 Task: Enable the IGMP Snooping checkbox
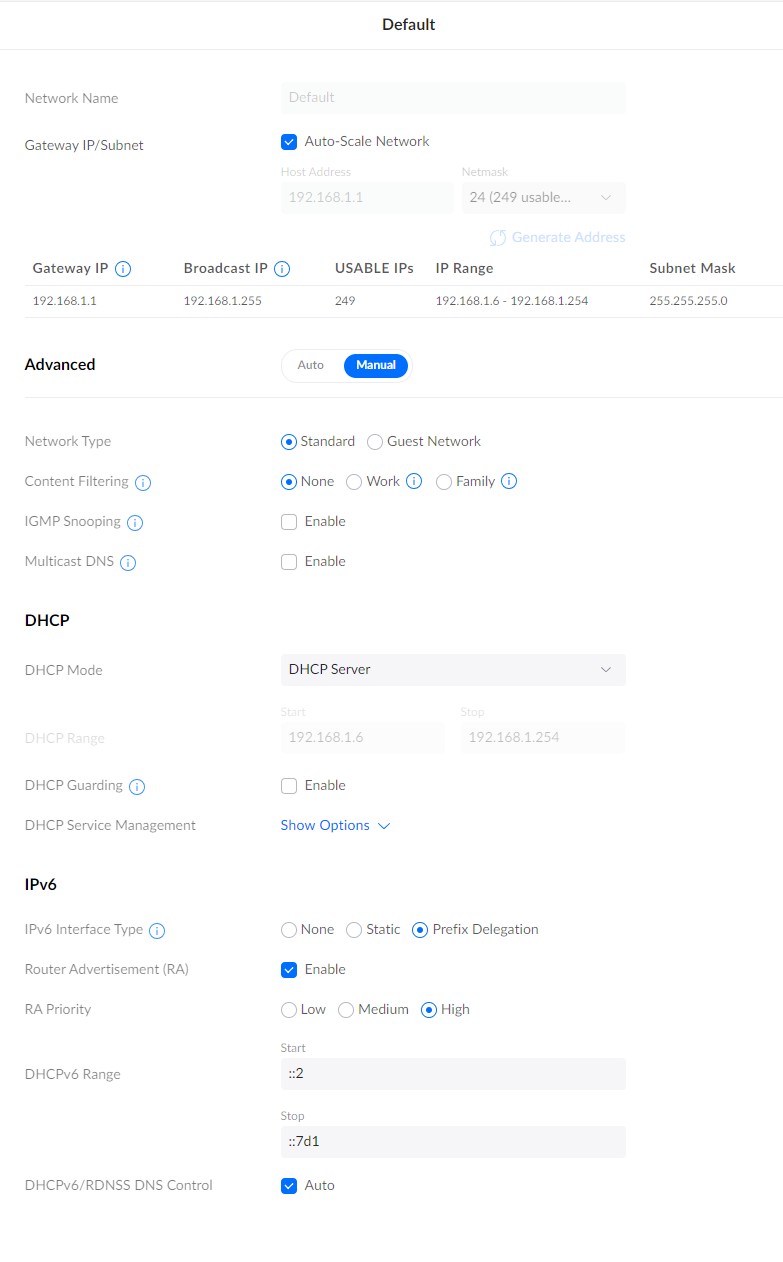coord(289,521)
